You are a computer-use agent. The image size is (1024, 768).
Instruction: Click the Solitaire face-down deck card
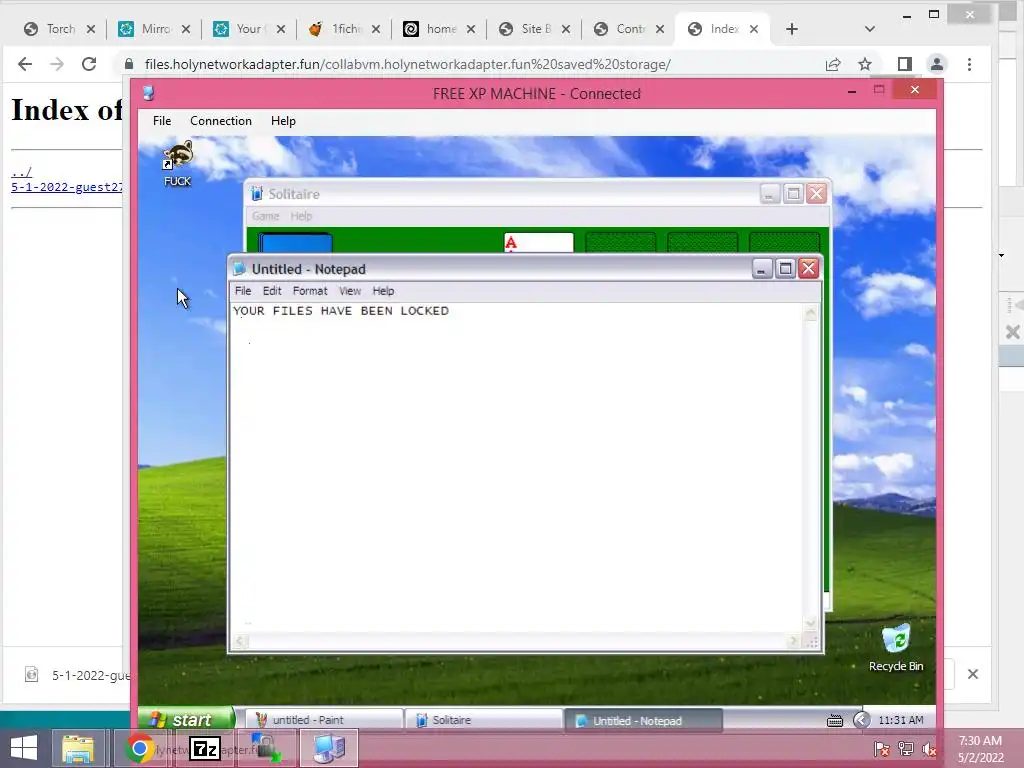(295, 242)
